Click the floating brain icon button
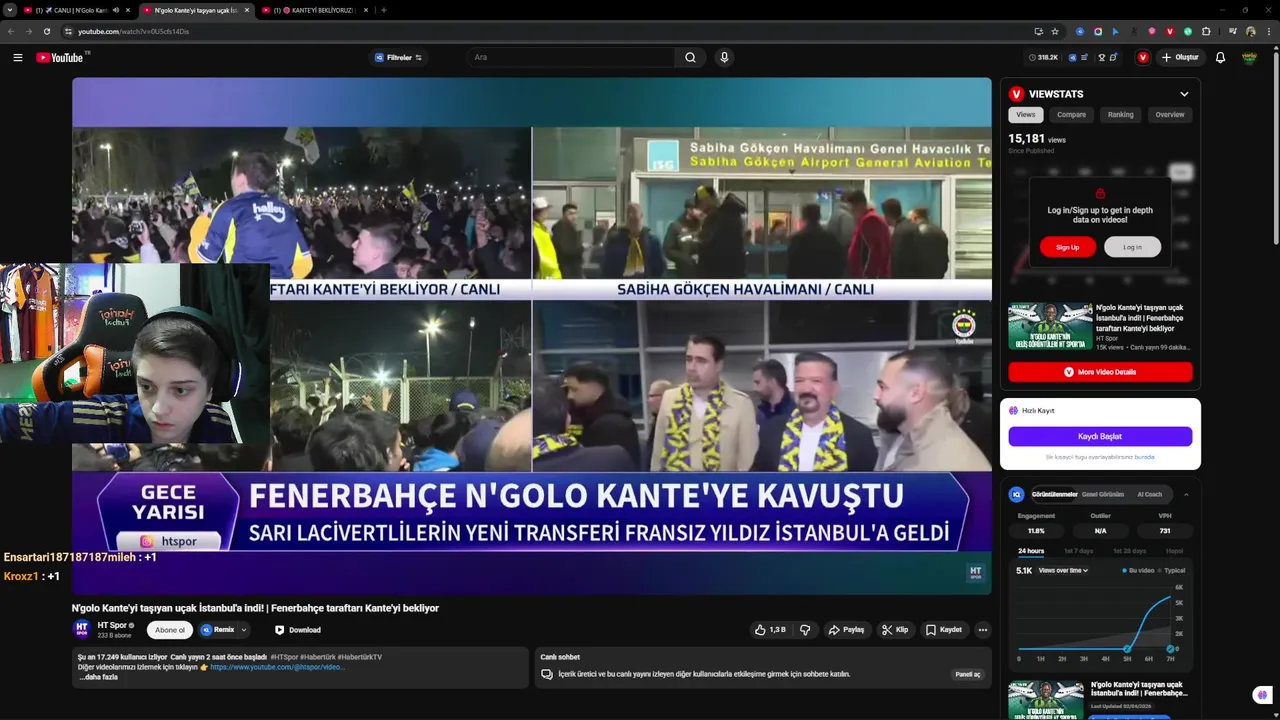 [x=1262, y=695]
